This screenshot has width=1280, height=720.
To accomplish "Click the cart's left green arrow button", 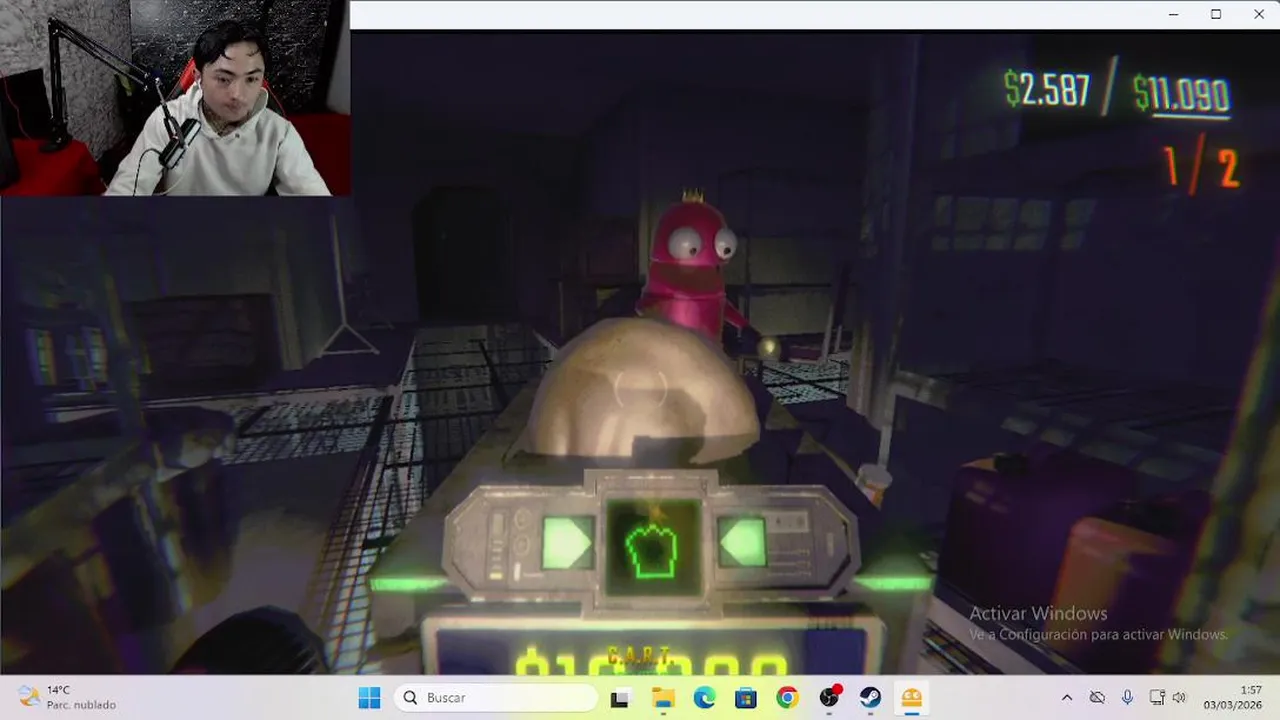I will (x=568, y=542).
